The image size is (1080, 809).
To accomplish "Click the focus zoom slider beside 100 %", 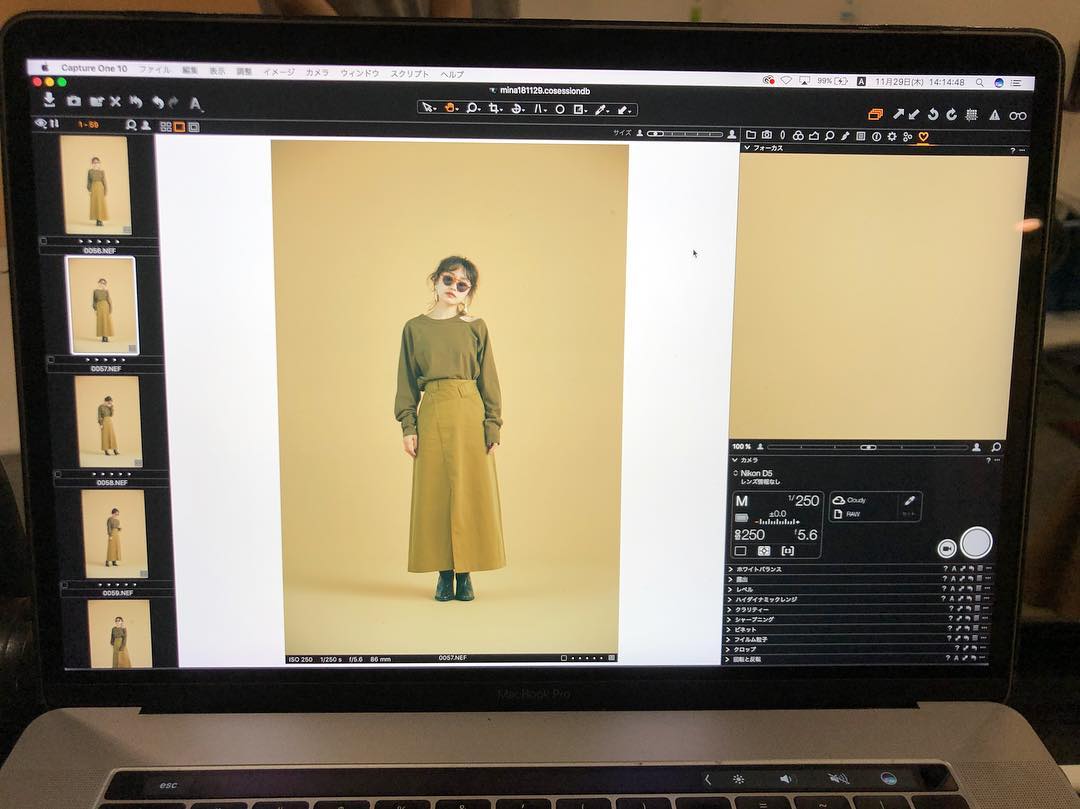I will point(867,447).
